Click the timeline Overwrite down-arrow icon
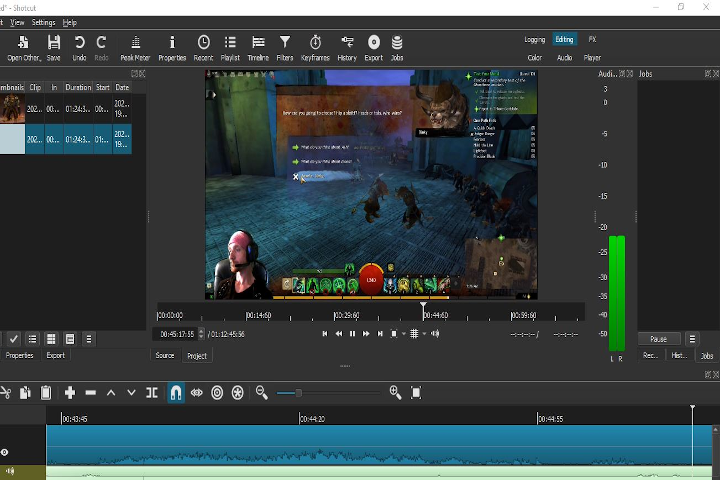720x480 pixels. click(131, 393)
